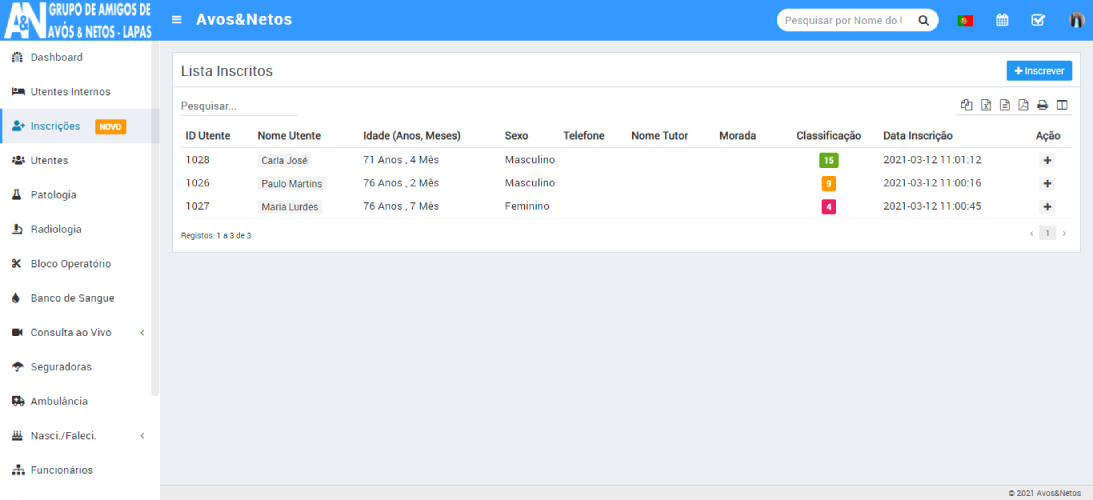Export the list to Excel
The image size is (1093, 500).
985,105
